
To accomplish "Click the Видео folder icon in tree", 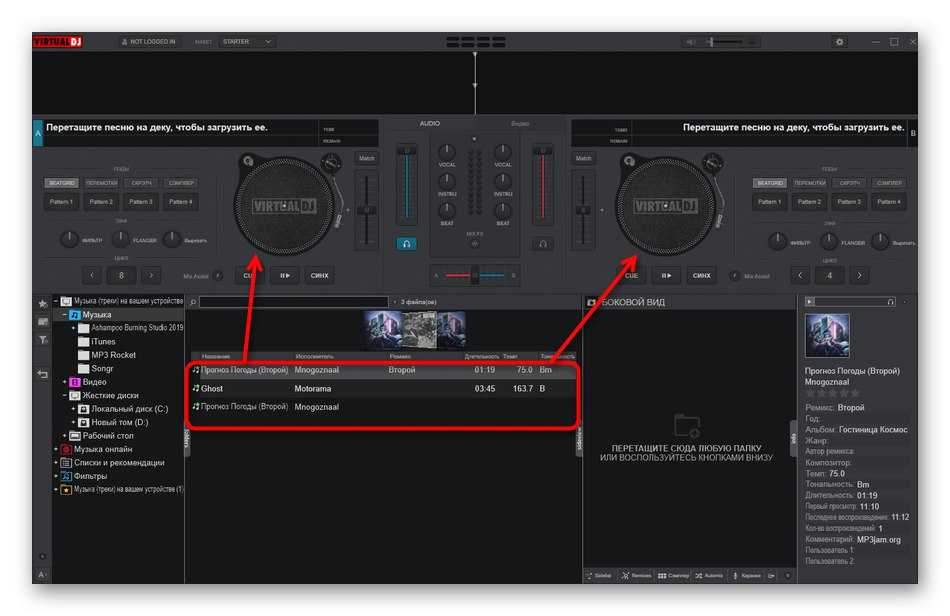I will click(75, 382).
